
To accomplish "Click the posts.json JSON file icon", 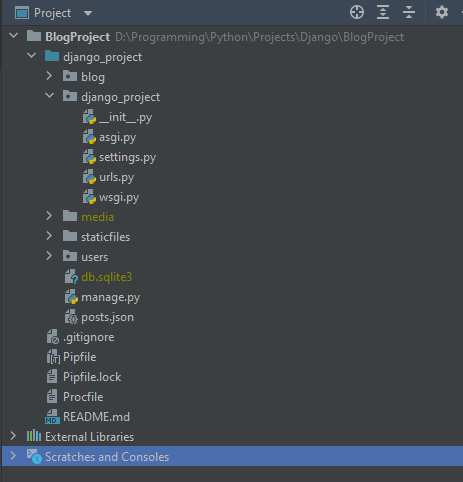I will tap(71, 317).
